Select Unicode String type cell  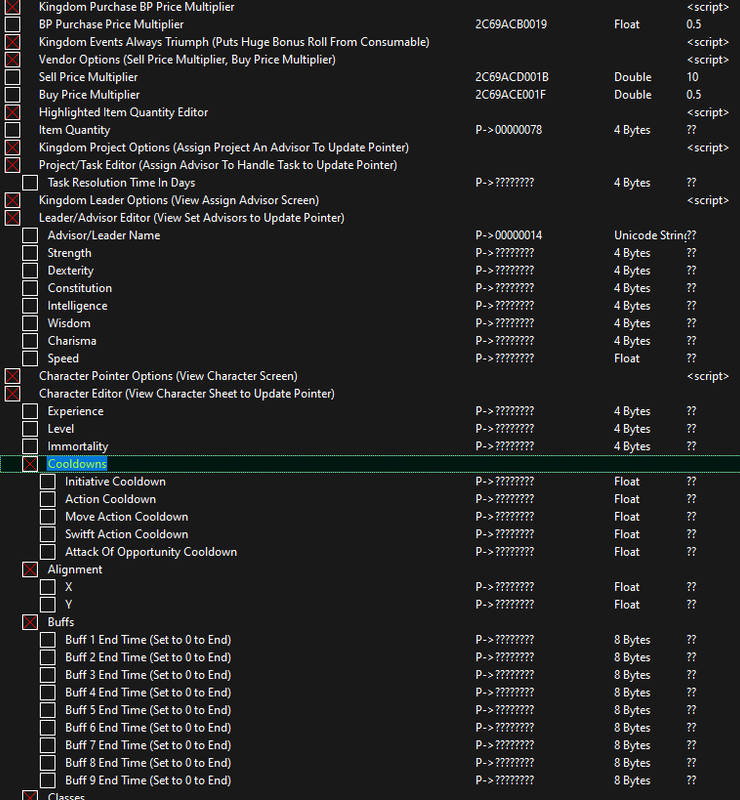click(650, 235)
